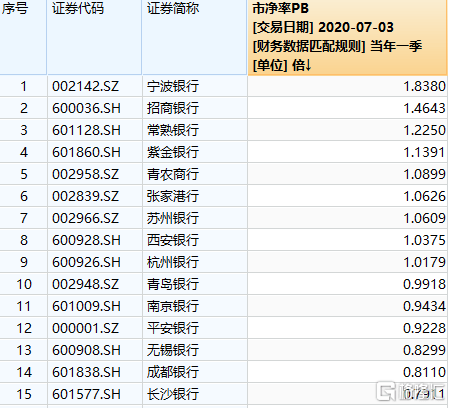Select the 序号 column header
The height and width of the screenshot is (408, 451).
pos(23,37)
